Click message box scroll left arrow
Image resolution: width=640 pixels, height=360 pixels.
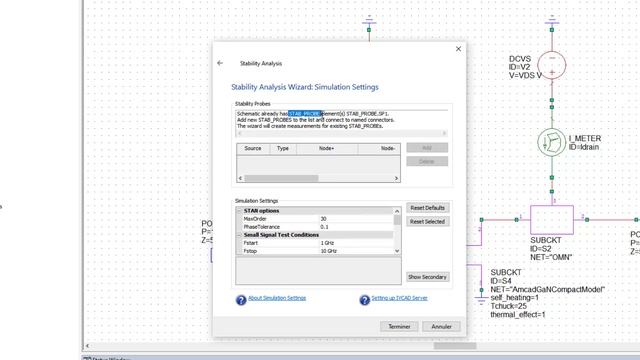[240, 133]
